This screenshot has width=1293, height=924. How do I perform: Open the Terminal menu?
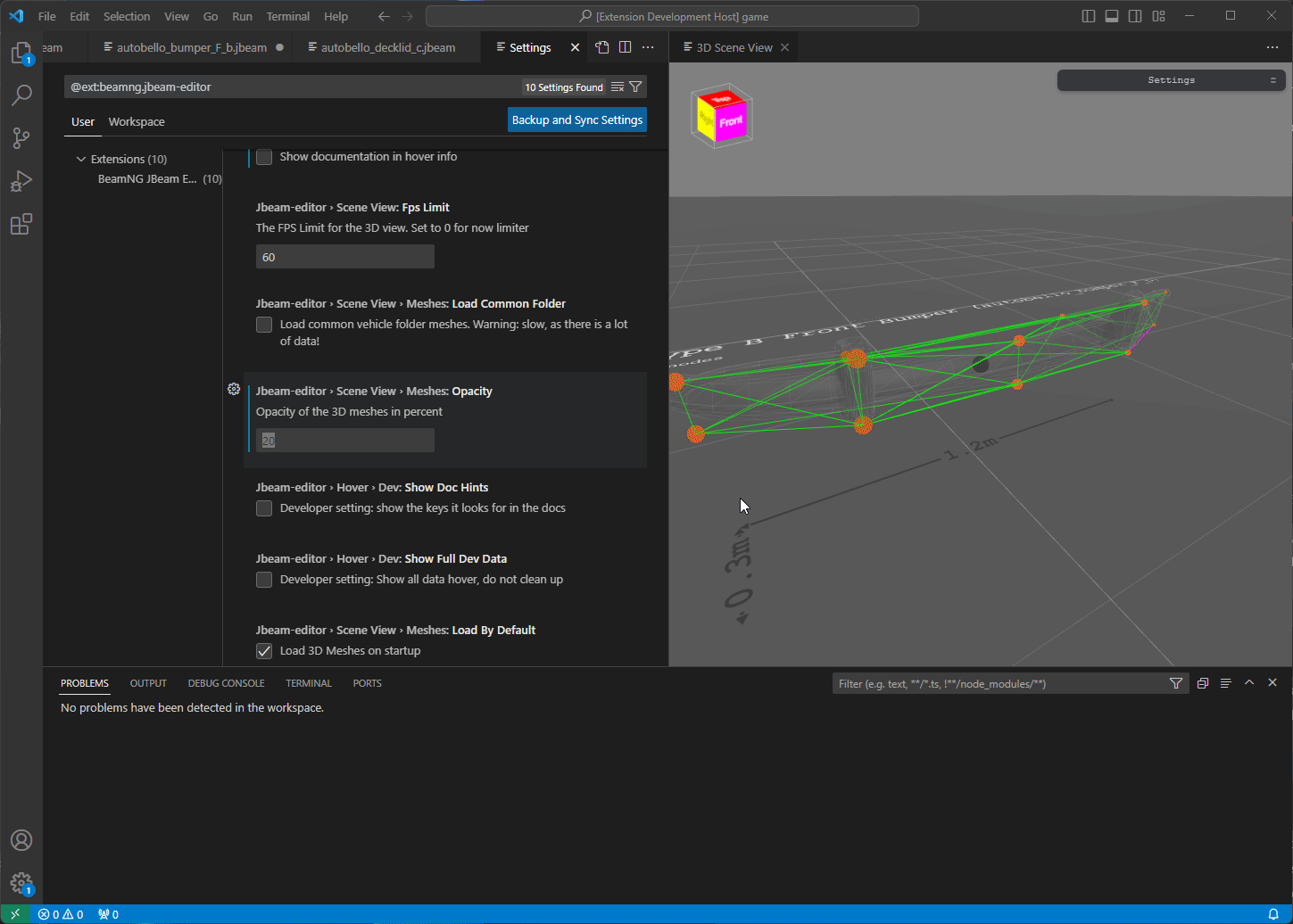288,16
